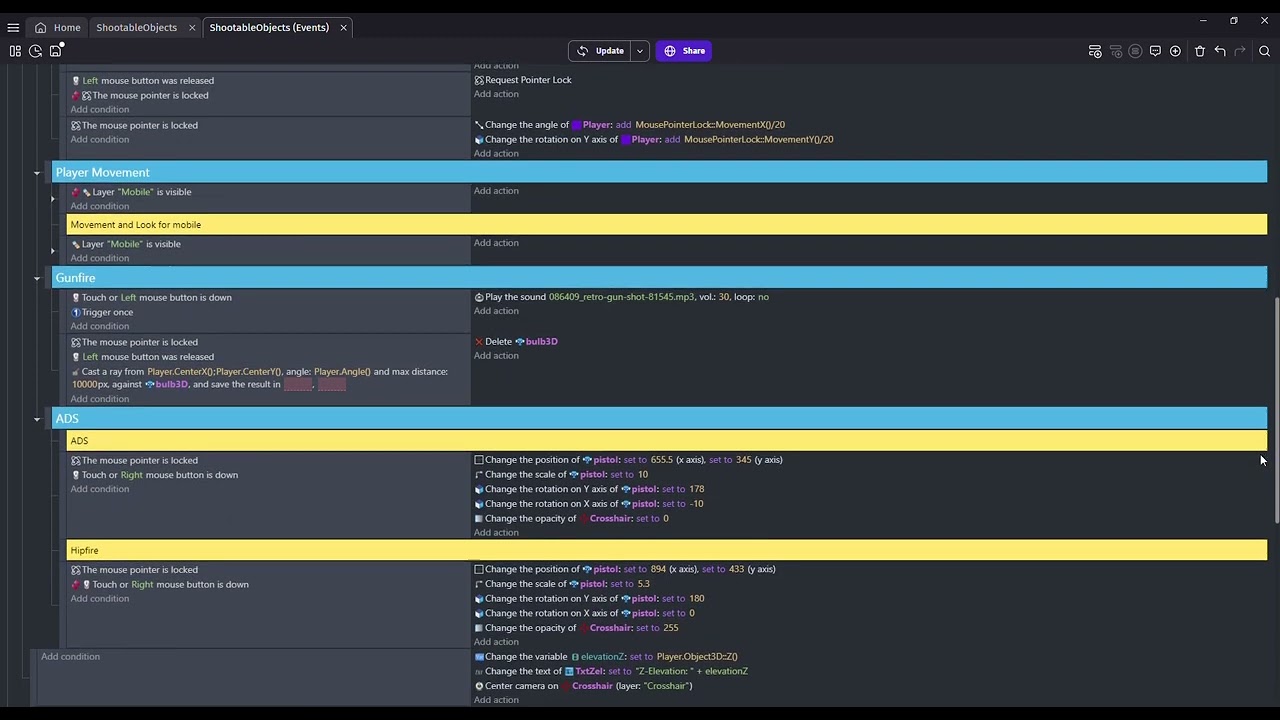Delete selected events with trash icon
The height and width of the screenshot is (720, 1280).
tap(1200, 51)
